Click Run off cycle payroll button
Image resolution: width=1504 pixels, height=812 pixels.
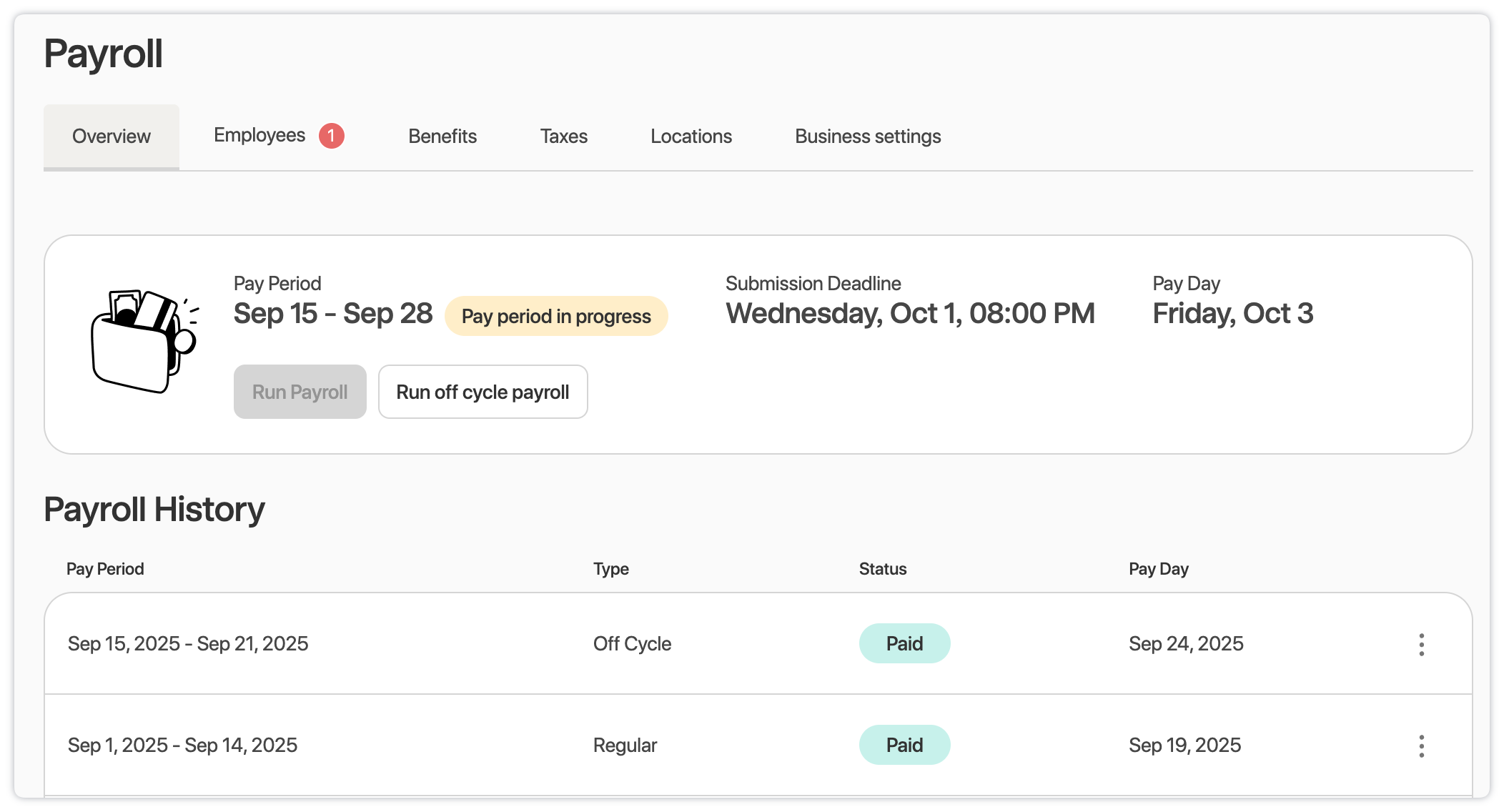[483, 392]
